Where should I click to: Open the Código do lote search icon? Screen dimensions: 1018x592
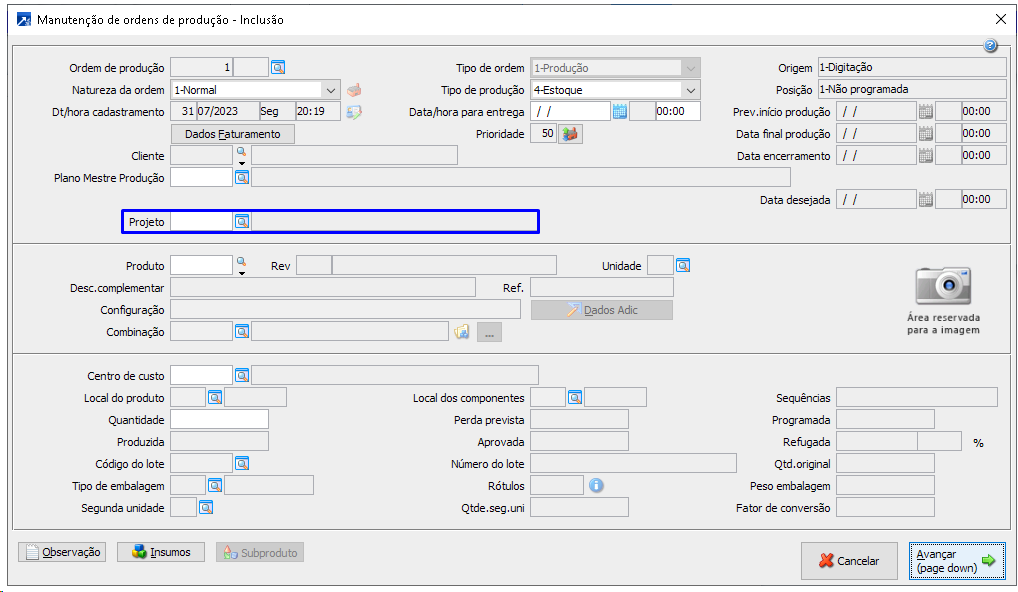(x=242, y=464)
